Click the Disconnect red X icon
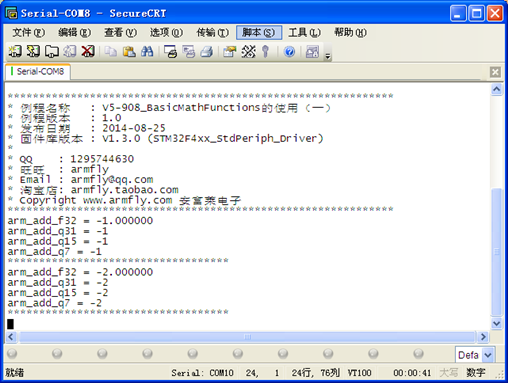Viewport: 508px width, 383px height. tap(88, 51)
